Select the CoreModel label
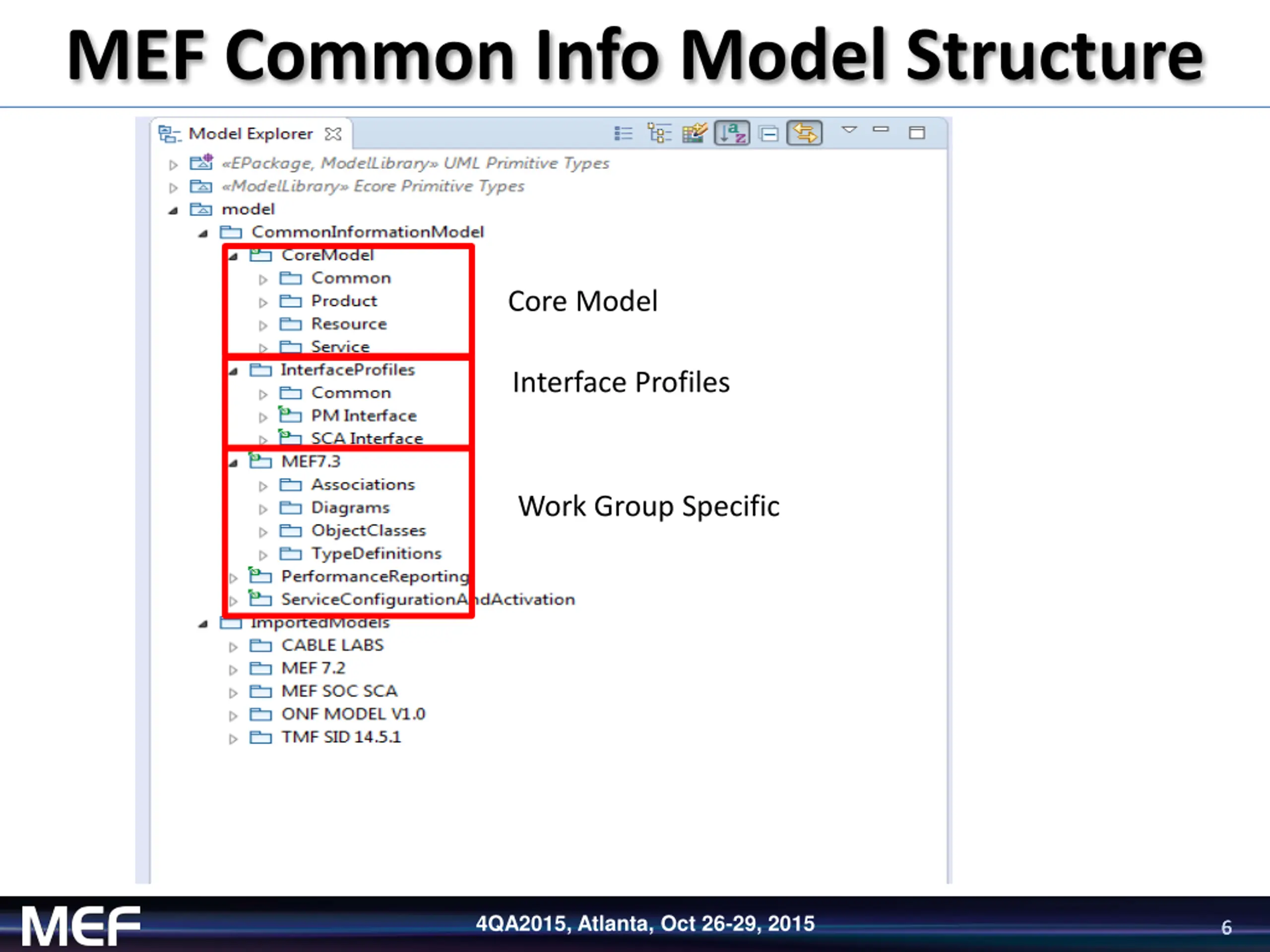Viewport: 1270px width, 952px height. (x=327, y=255)
